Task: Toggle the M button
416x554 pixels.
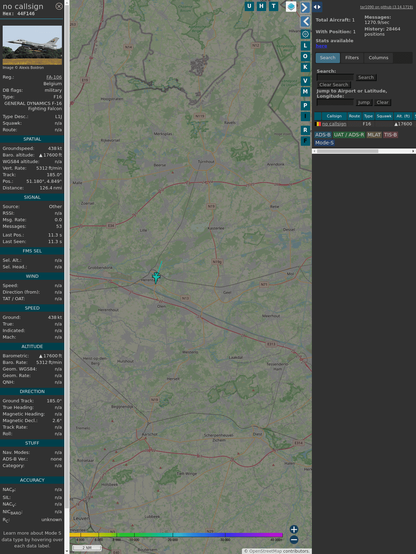Action: 305,92
